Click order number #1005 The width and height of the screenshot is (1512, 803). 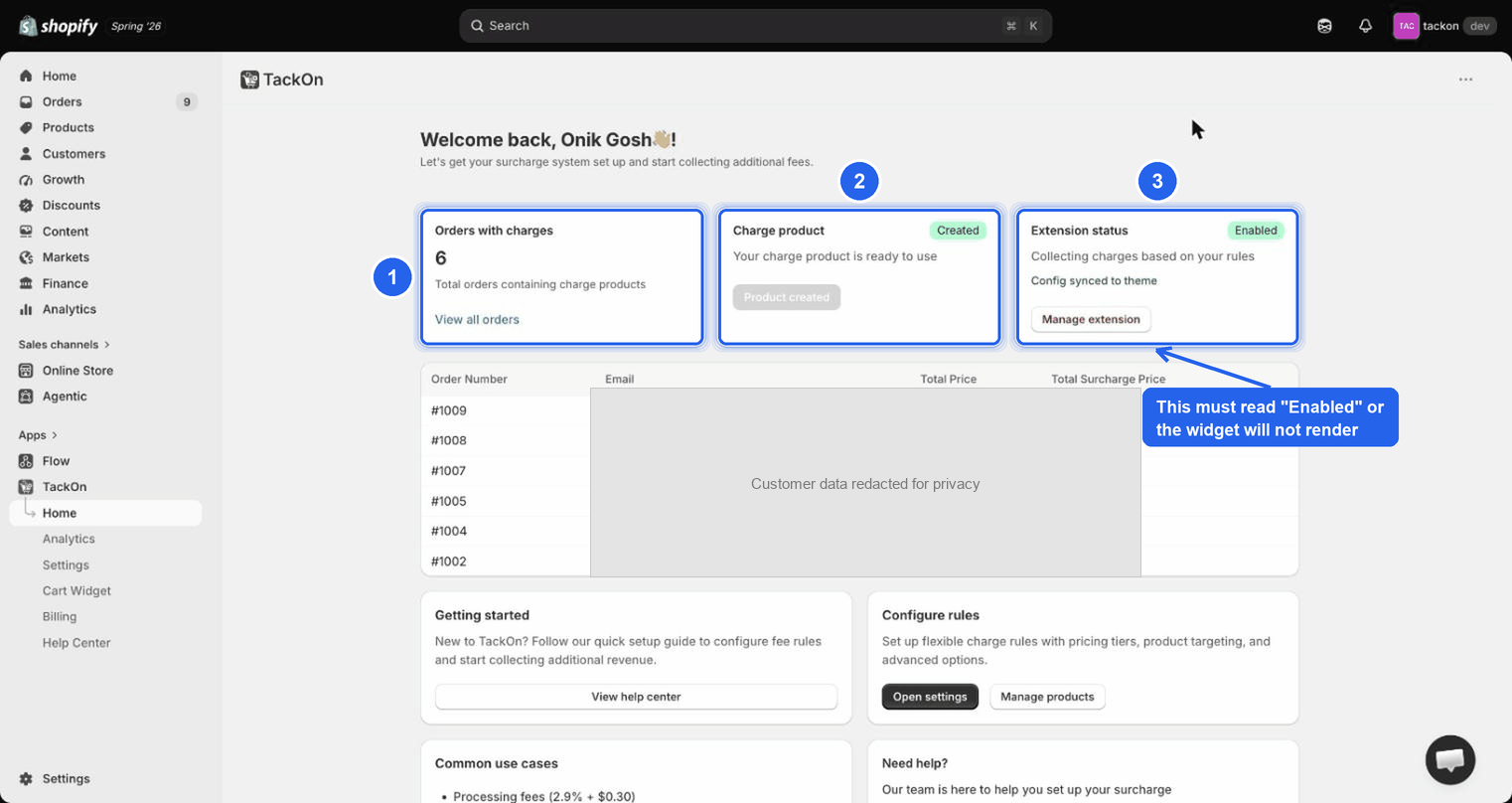click(x=449, y=501)
